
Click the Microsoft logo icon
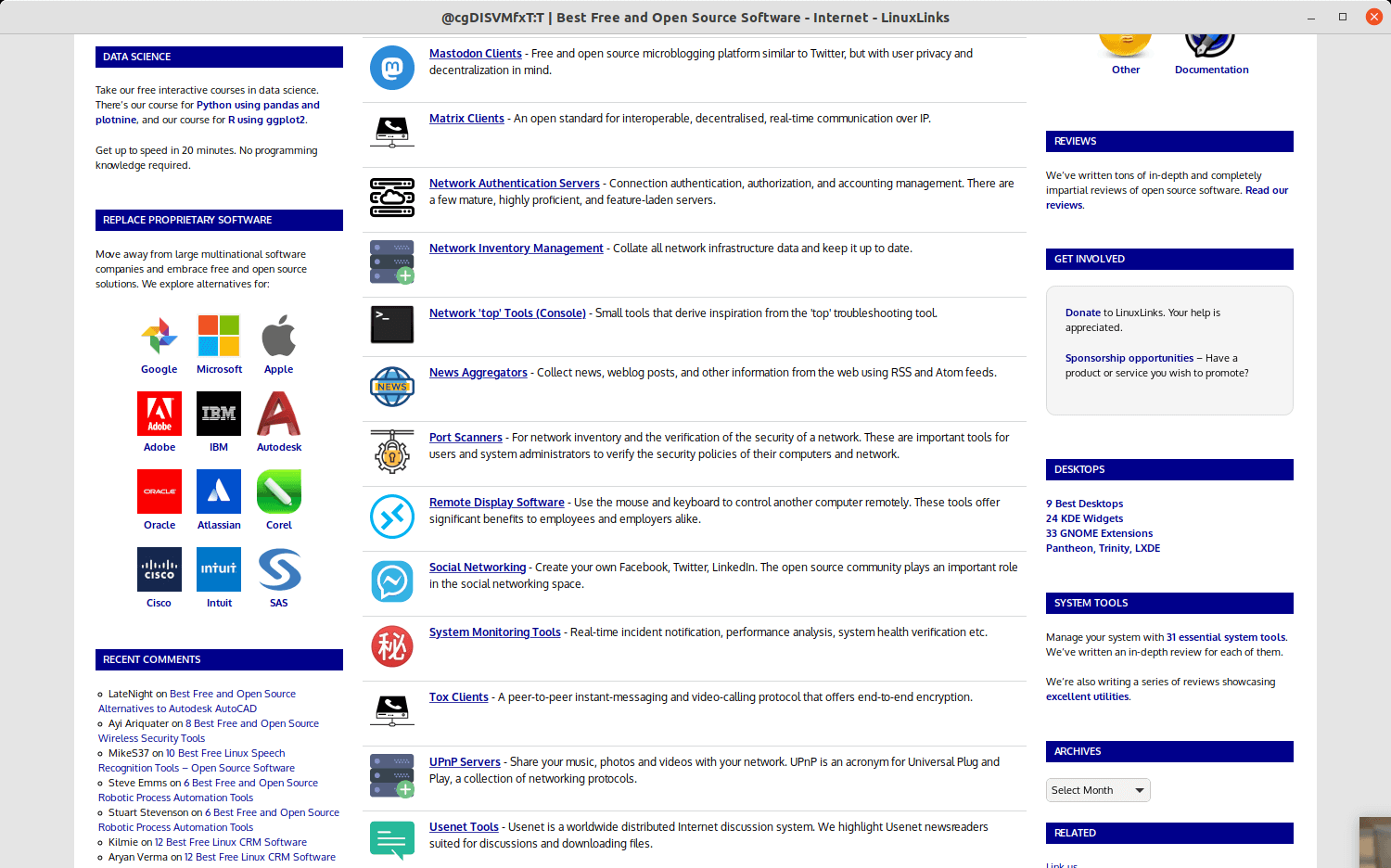point(219,336)
